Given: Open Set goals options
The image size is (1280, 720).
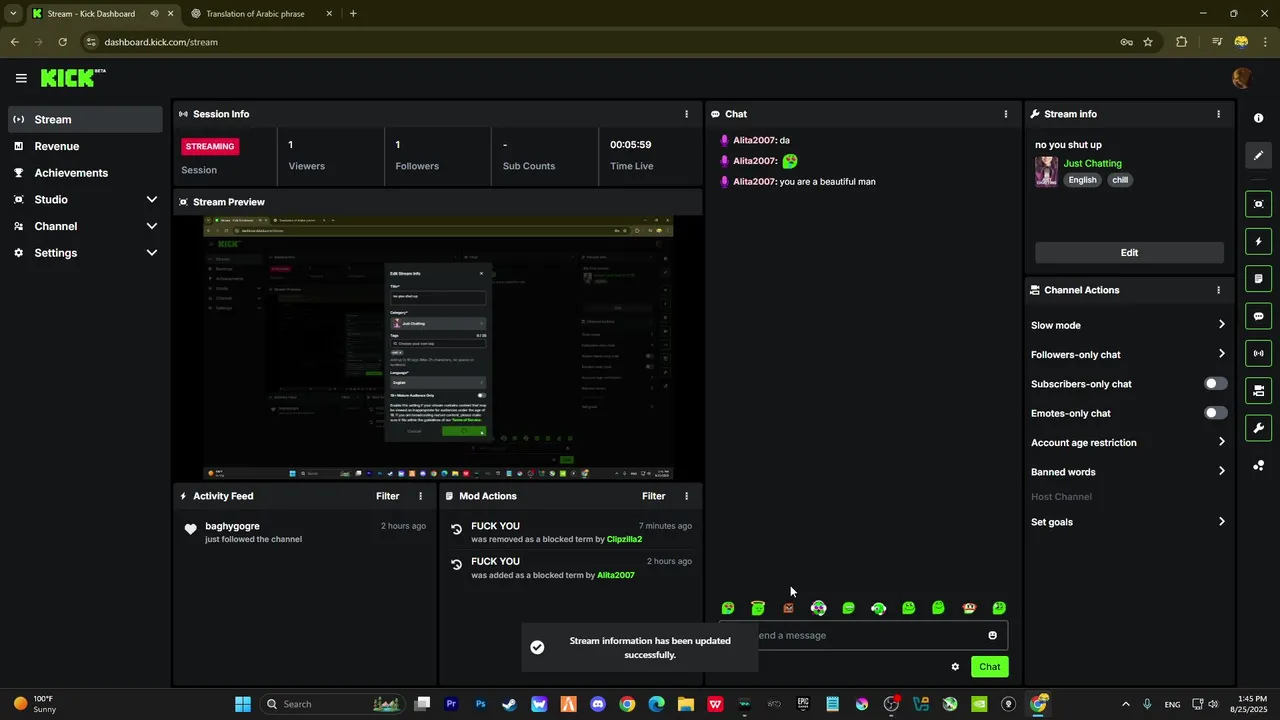Looking at the screenshot, I should click(x=1129, y=522).
